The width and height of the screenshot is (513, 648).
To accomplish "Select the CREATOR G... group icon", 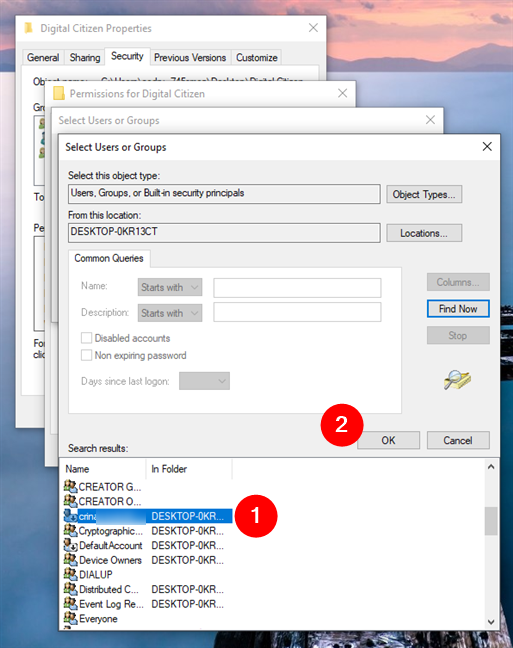I will coord(71,486).
